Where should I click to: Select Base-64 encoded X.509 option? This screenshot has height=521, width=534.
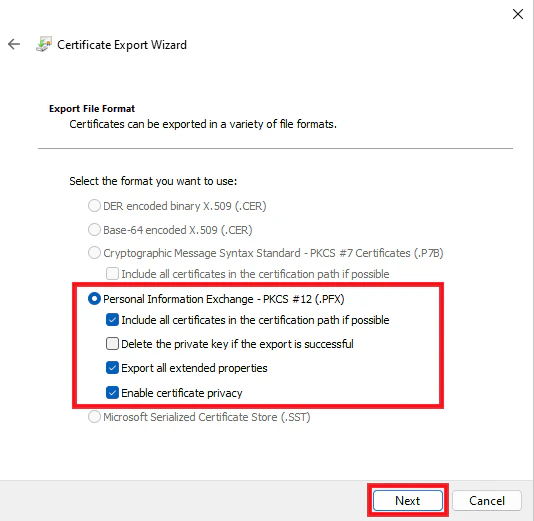[x=94, y=230]
